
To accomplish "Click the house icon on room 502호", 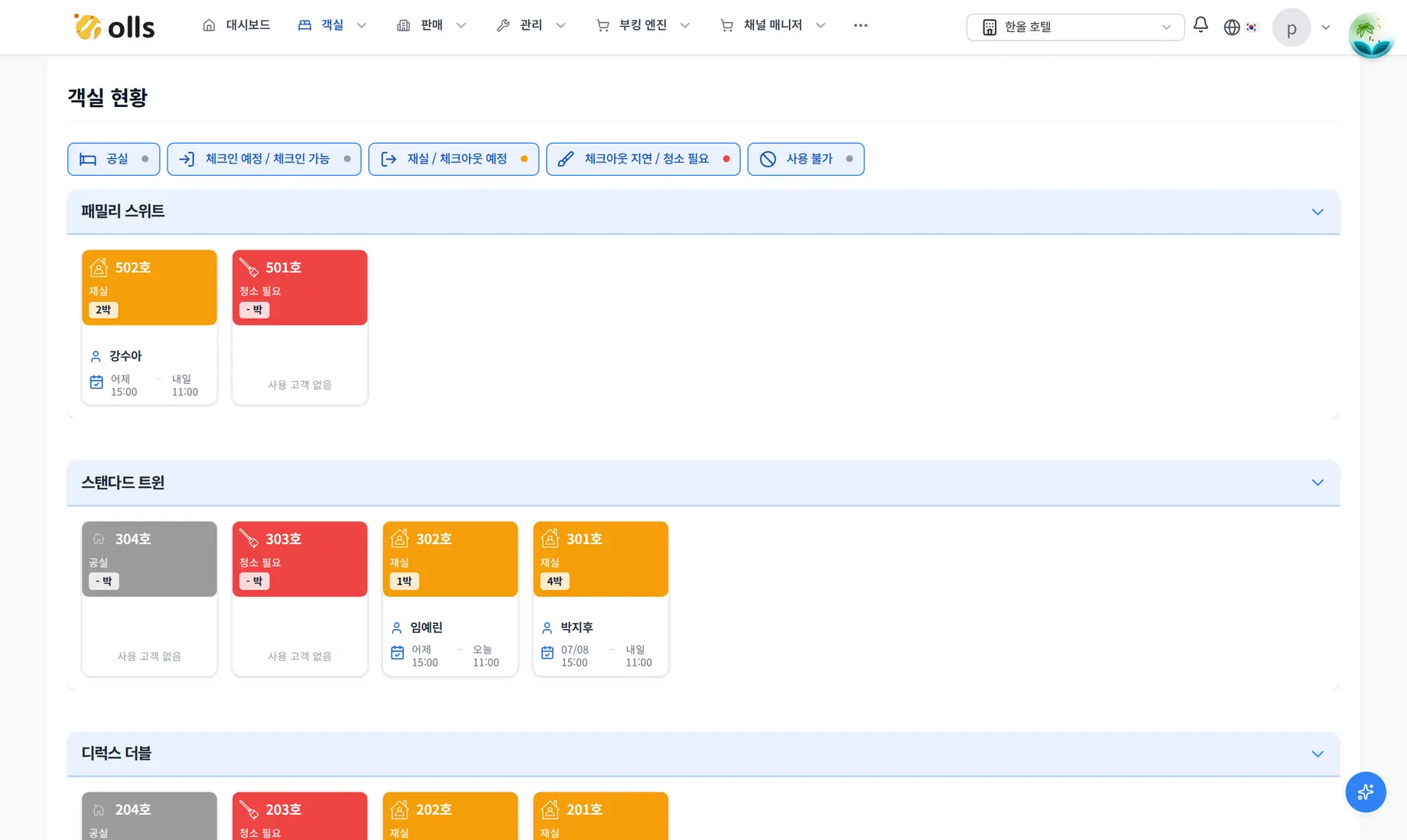I will click(99, 268).
